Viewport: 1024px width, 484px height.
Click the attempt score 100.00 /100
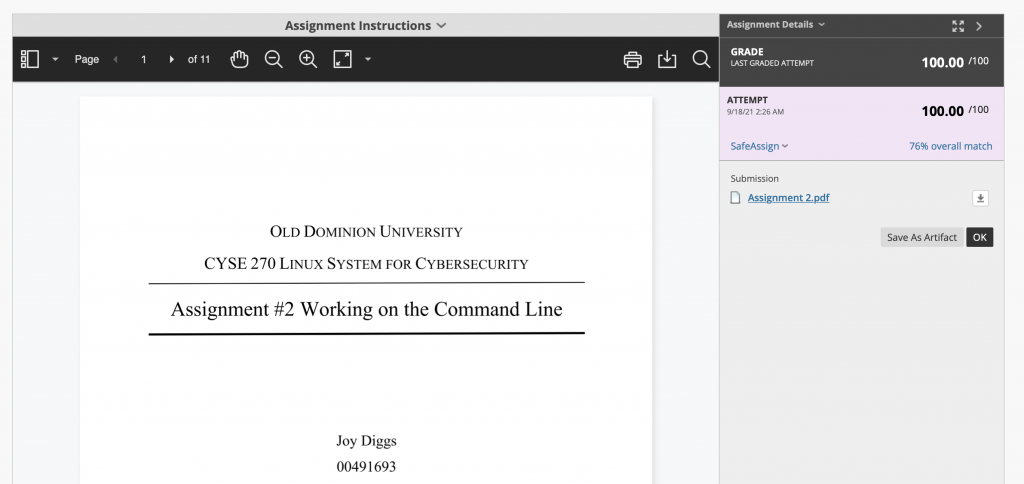click(x=955, y=111)
